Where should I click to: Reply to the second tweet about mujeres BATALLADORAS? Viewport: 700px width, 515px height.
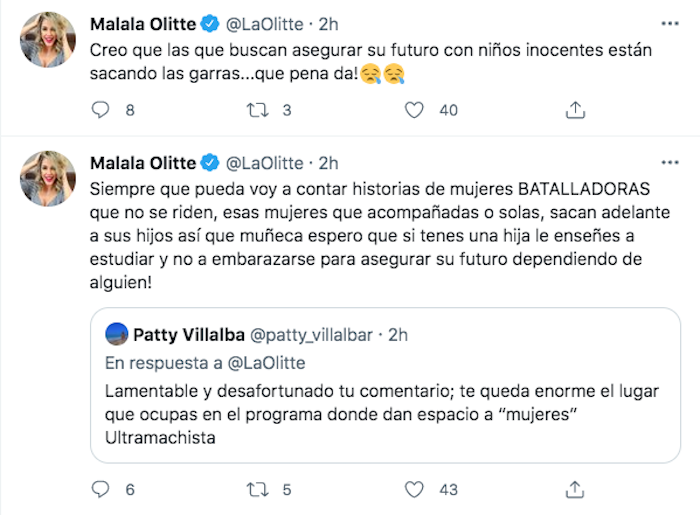100,489
